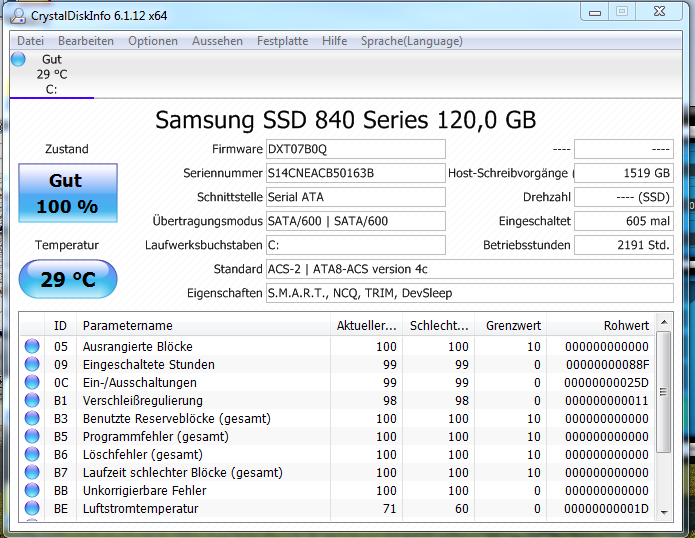Click the disk title Samsung SSD 840 Series
The image size is (695, 538).
[346, 120]
